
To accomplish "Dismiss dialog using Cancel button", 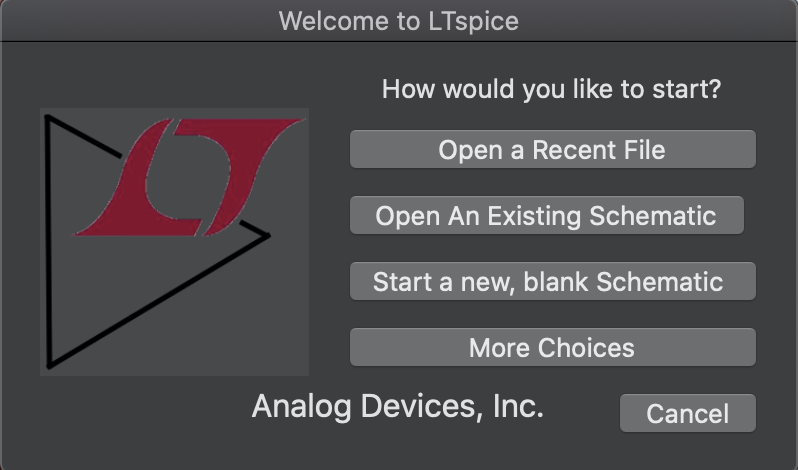I will coord(688,413).
